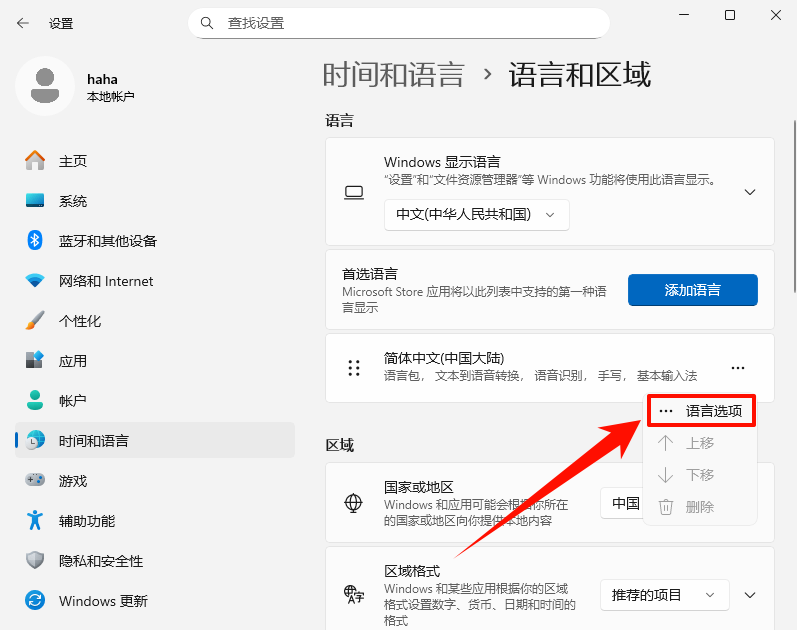The image size is (797, 630).
Task: Click the up arrow icon for 上移
Action: (x=665, y=443)
